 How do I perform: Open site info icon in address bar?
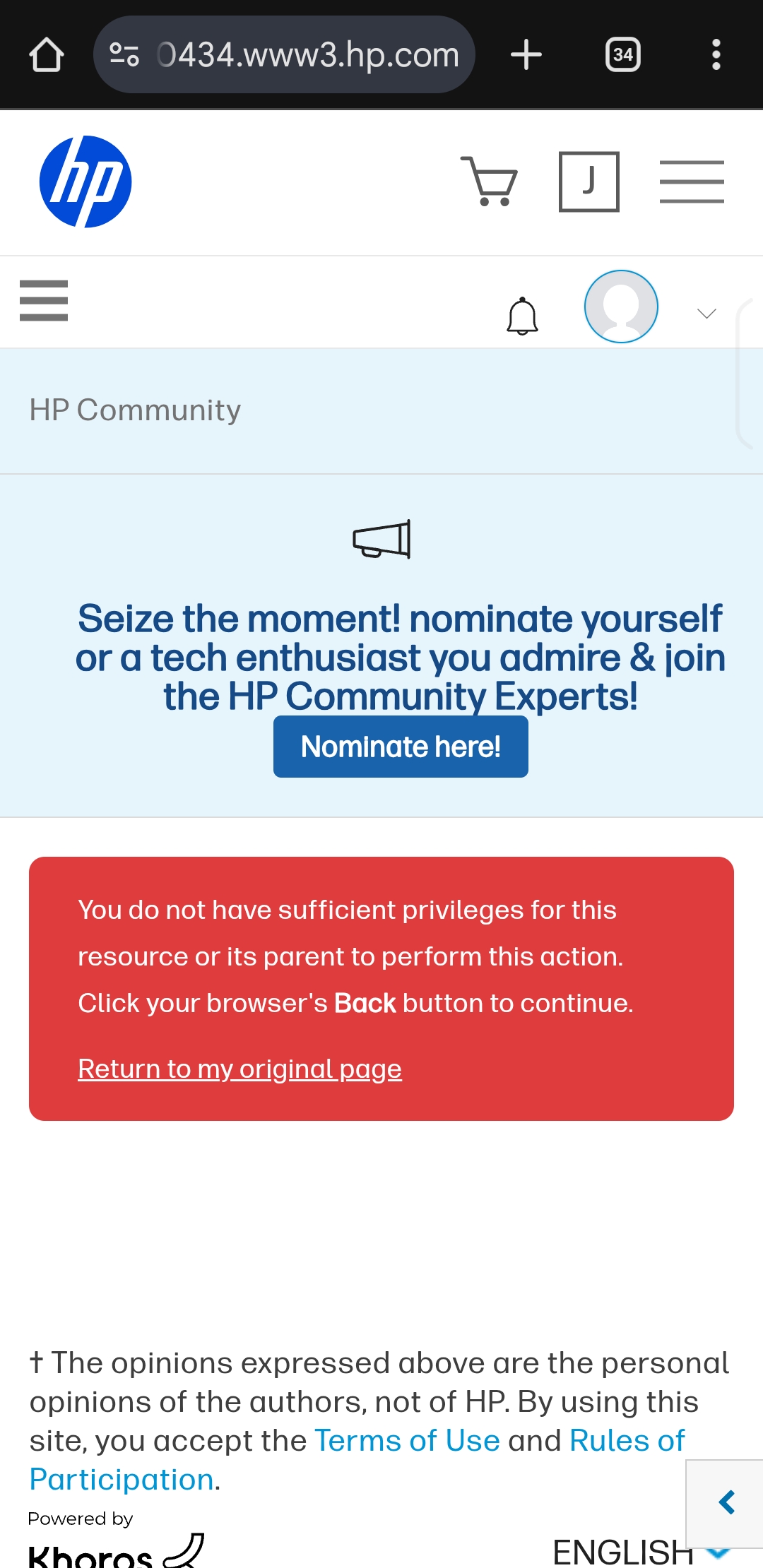[124, 54]
